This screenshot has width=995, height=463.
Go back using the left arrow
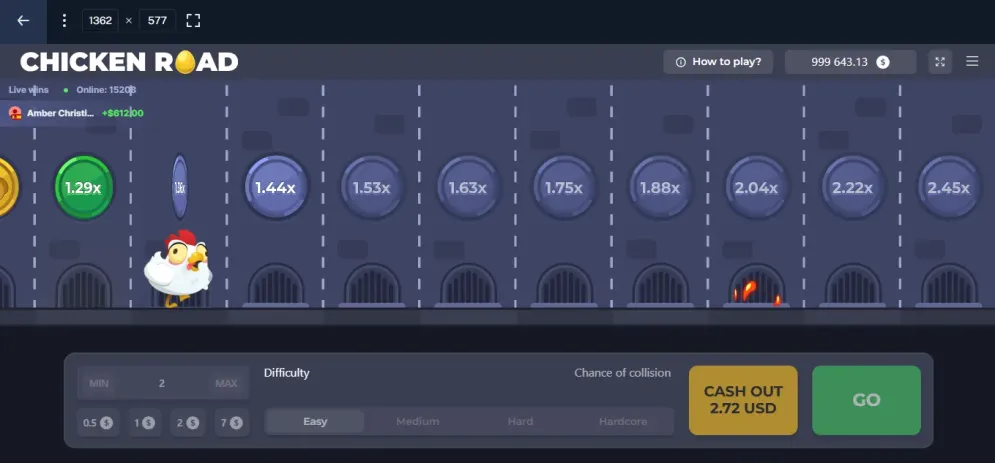point(23,20)
